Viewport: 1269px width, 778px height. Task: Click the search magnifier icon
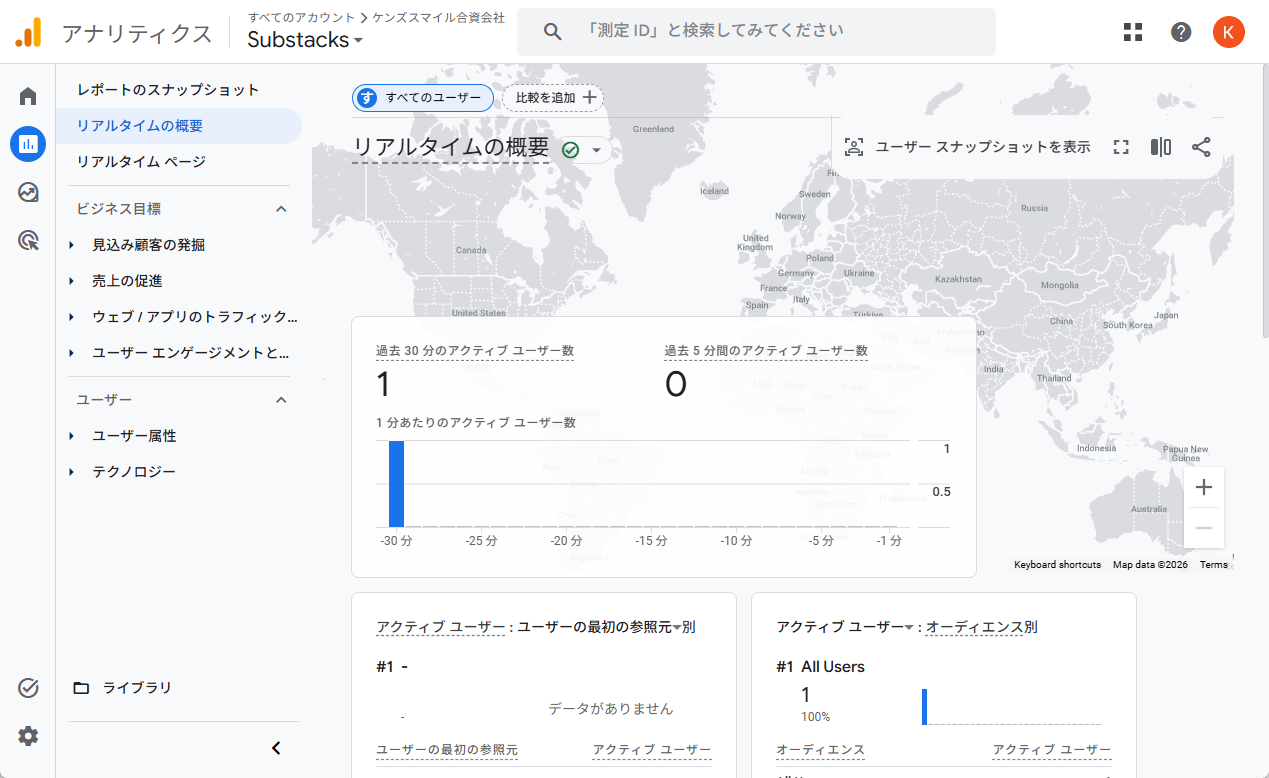[x=553, y=32]
